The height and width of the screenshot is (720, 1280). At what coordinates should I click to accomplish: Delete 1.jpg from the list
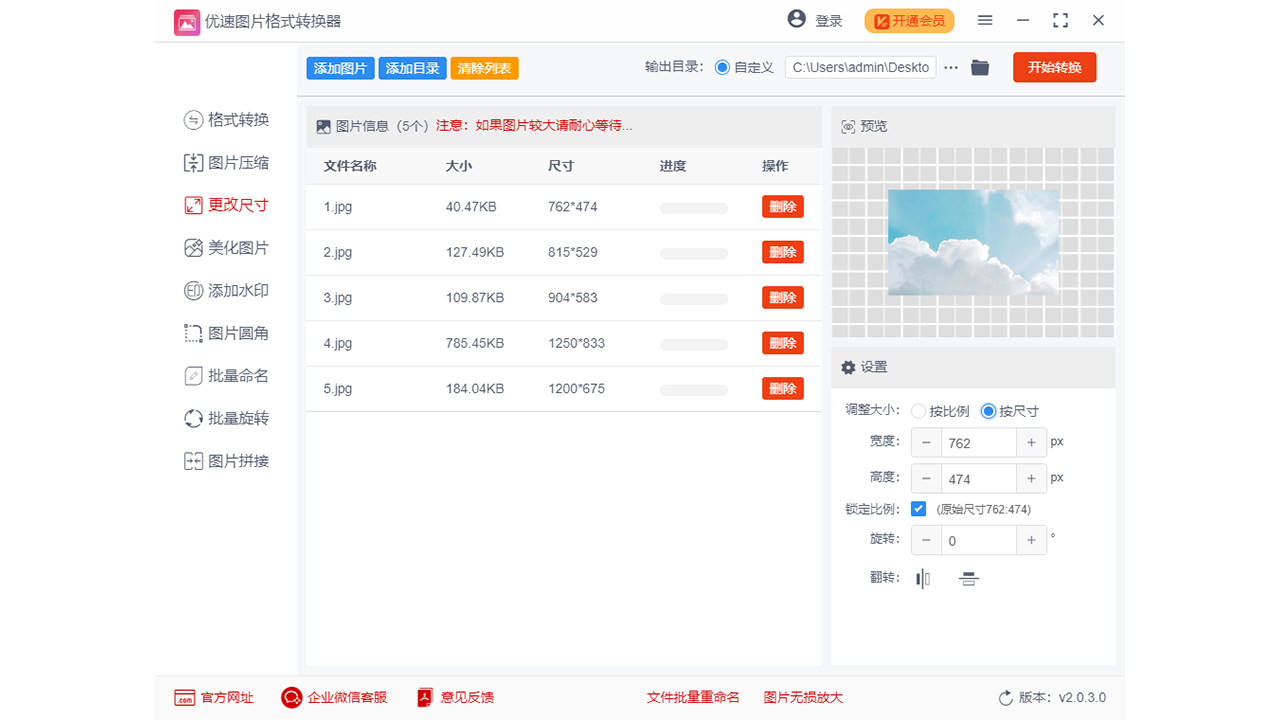point(783,207)
